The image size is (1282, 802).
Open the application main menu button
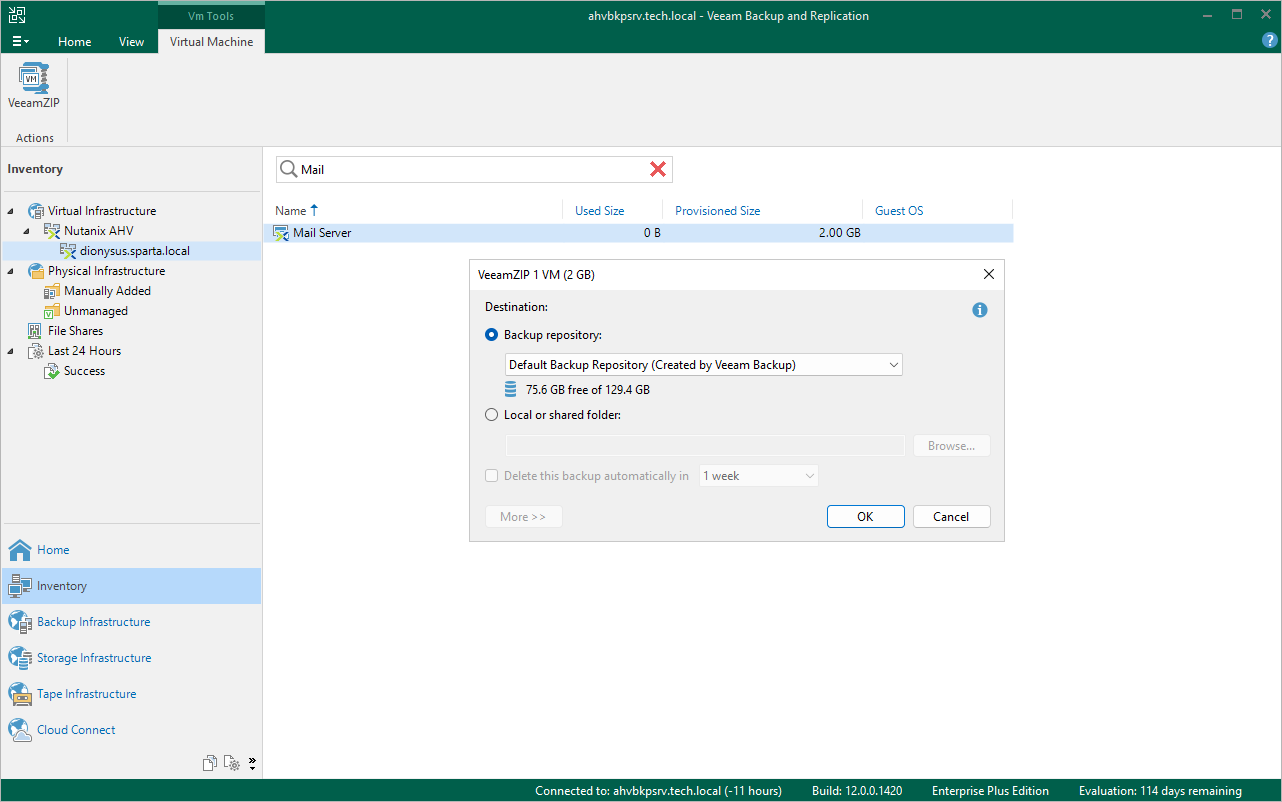click(x=20, y=42)
